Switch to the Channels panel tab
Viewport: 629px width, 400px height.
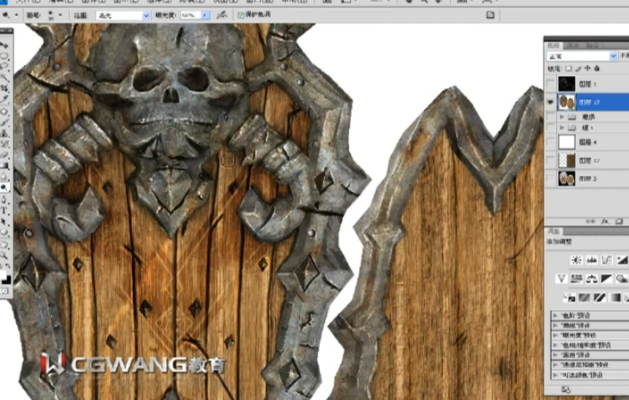tap(571, 45)
